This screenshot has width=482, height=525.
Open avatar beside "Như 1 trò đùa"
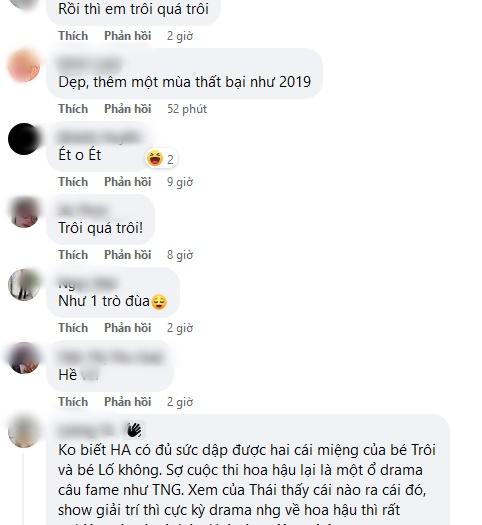tap(24, 285)
